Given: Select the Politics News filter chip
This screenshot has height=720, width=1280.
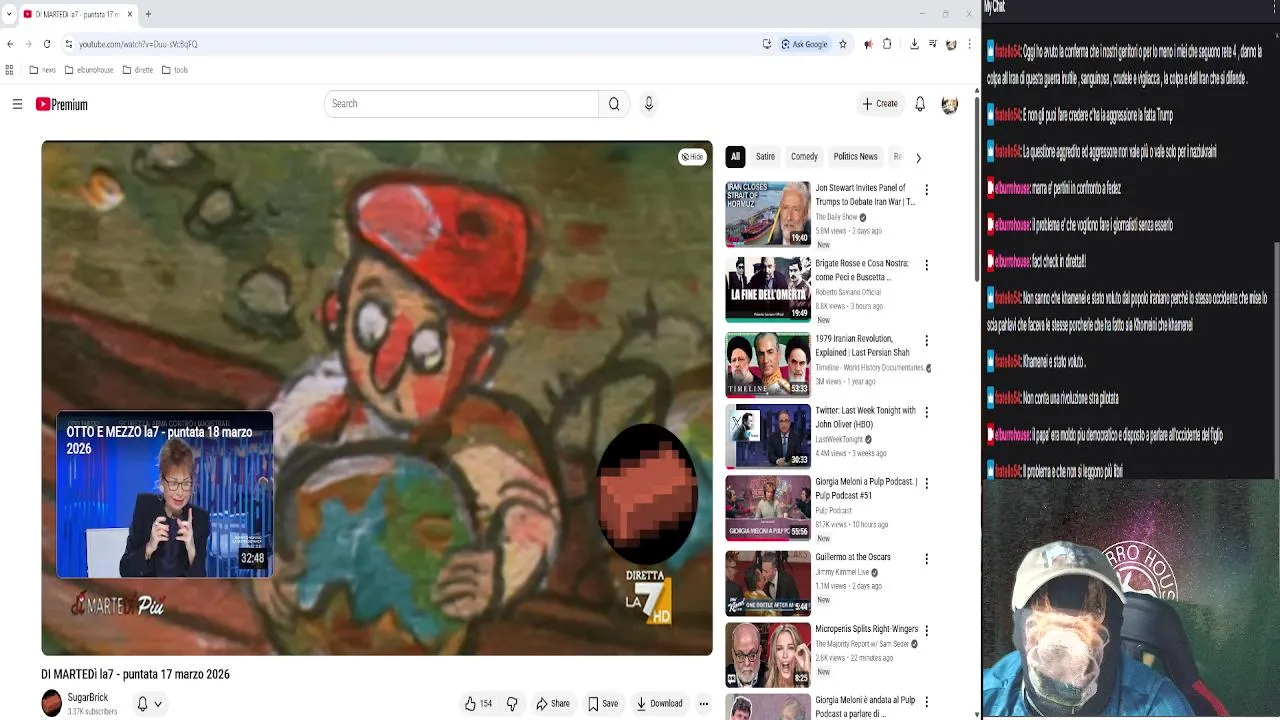Looking at the screenshot, I should (855, 157).
